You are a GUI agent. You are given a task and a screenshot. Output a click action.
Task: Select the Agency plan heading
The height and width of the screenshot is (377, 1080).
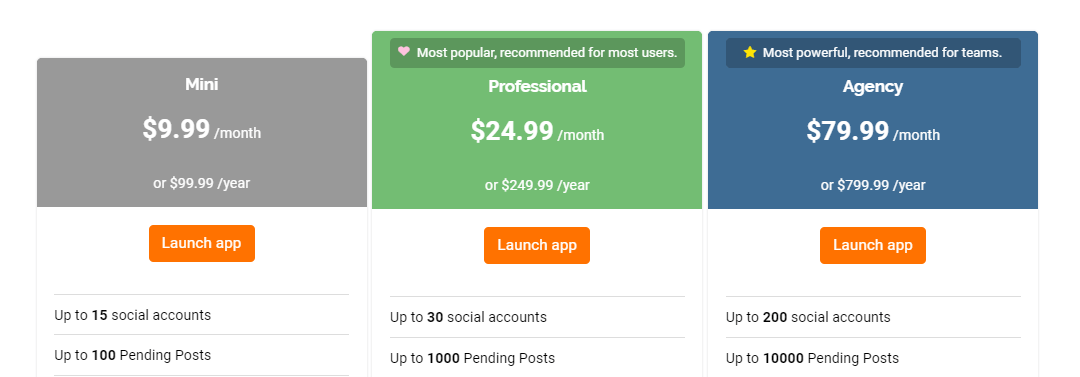[x=873, y=87]
